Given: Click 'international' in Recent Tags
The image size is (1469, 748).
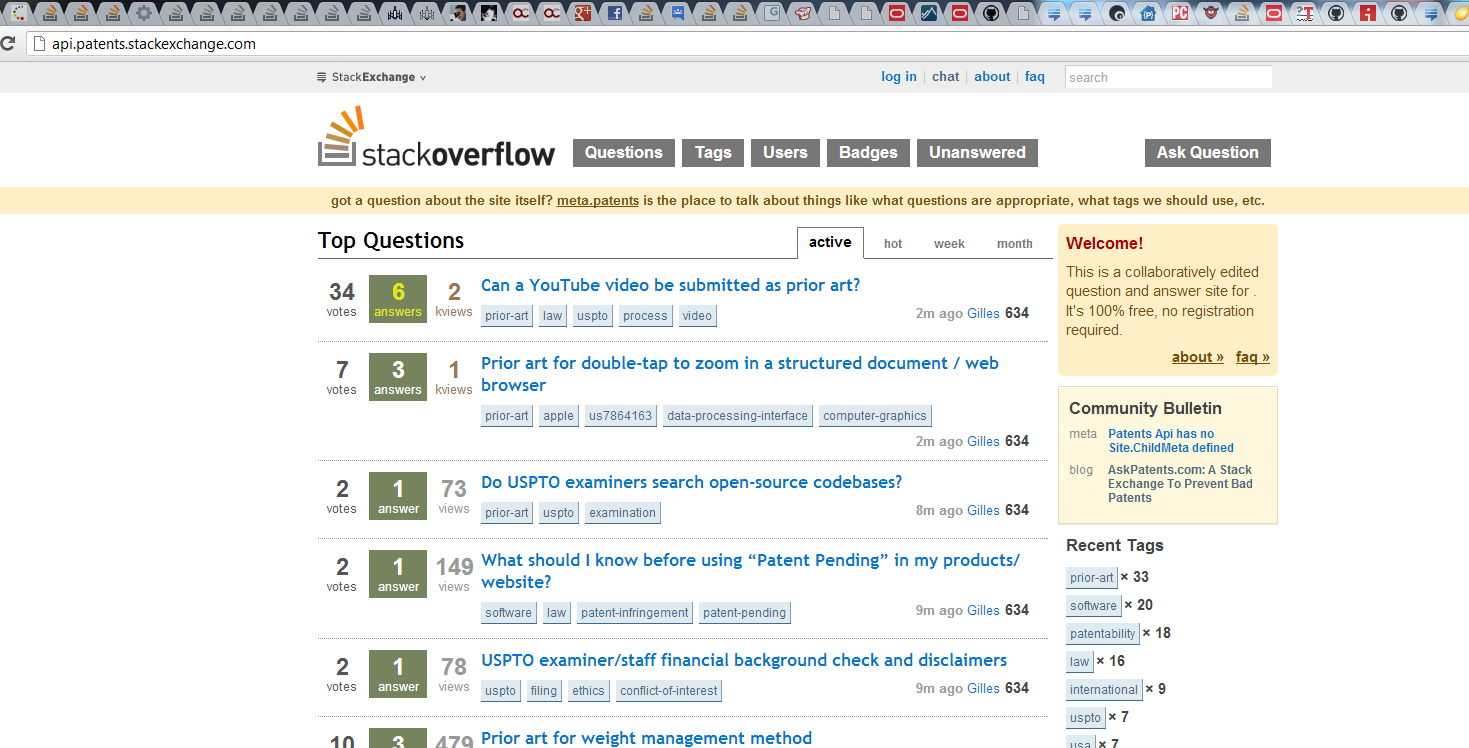Looking at the screenshot, I should 1104,690.
